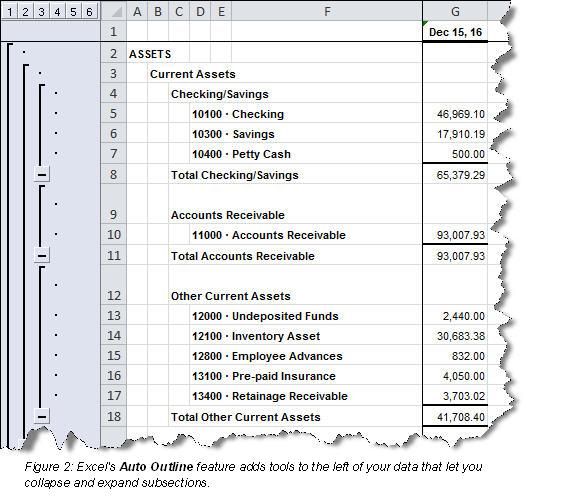The width and height of the screenshot is (580, 501).
Task: Click '11000 · Accounts Receivable' cell
Action: tap(269, 235)
